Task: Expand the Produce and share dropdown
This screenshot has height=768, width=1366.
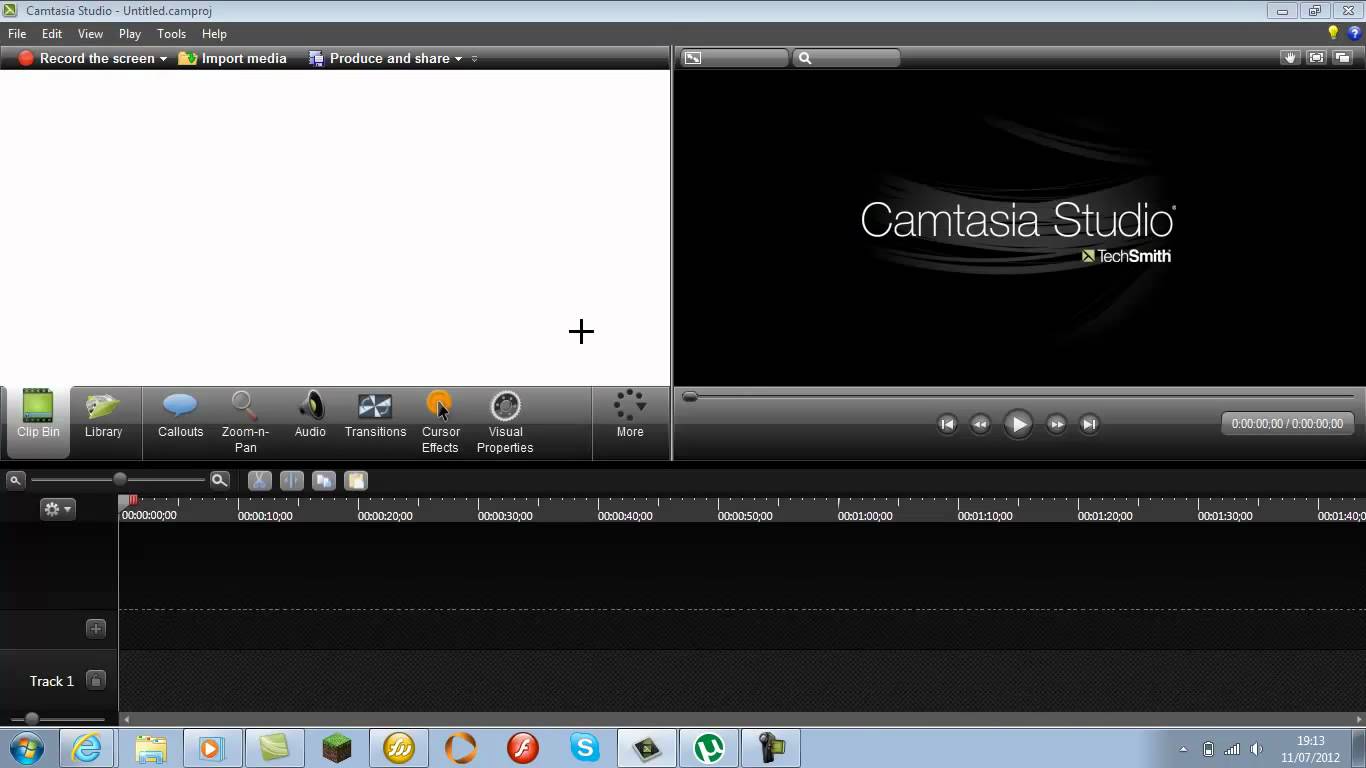Action: coord(458,59)
